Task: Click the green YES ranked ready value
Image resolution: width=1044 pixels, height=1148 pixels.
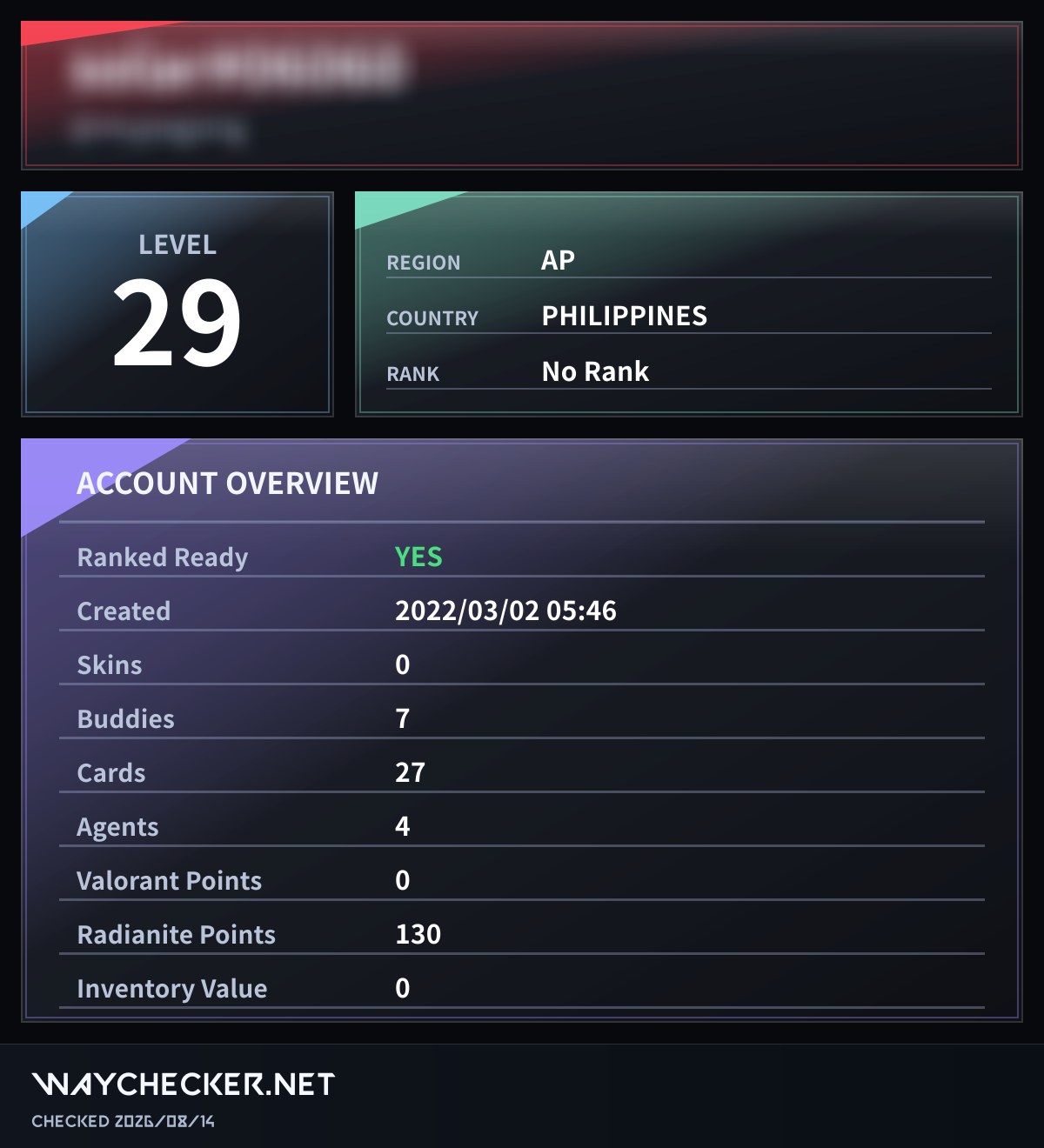Action: point(418,557)
